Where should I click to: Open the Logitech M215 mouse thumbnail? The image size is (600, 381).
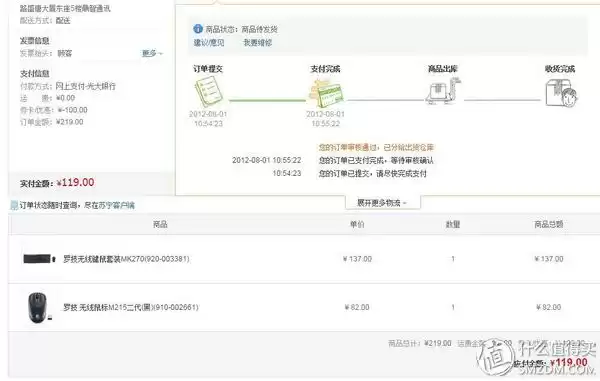(x=39, y=308)
